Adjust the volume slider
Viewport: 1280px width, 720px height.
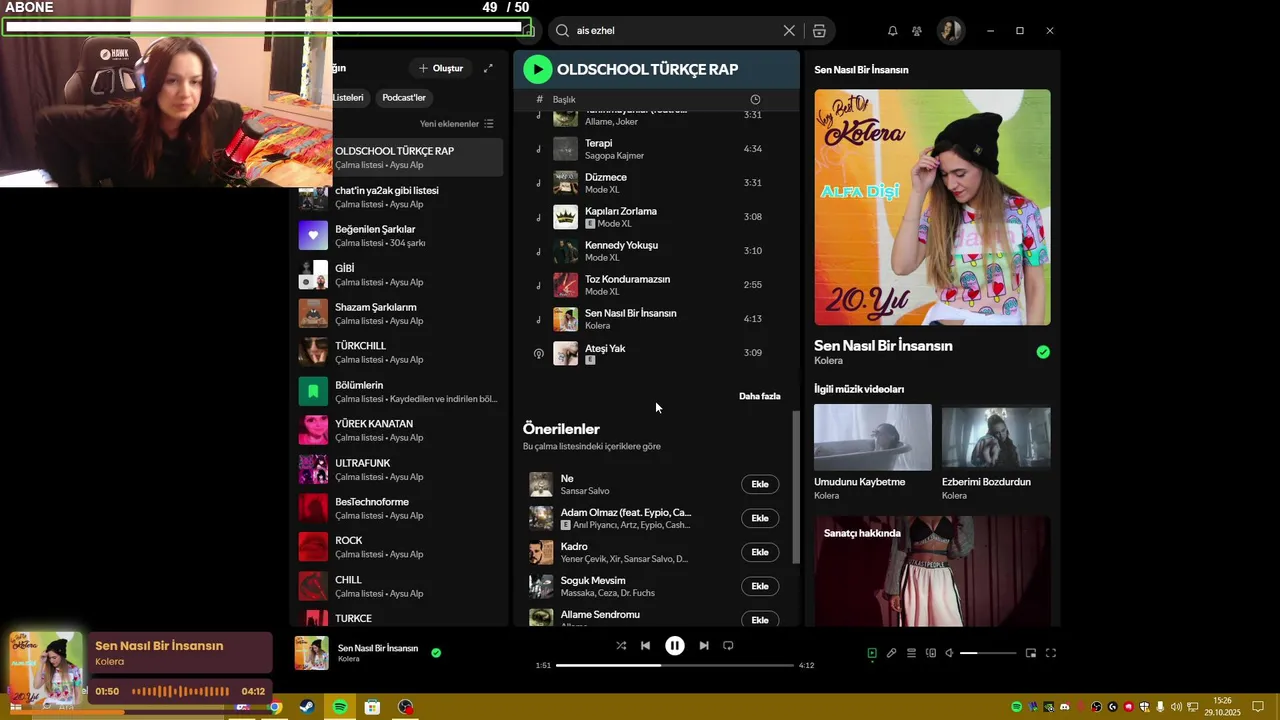[x=988, y=653]
